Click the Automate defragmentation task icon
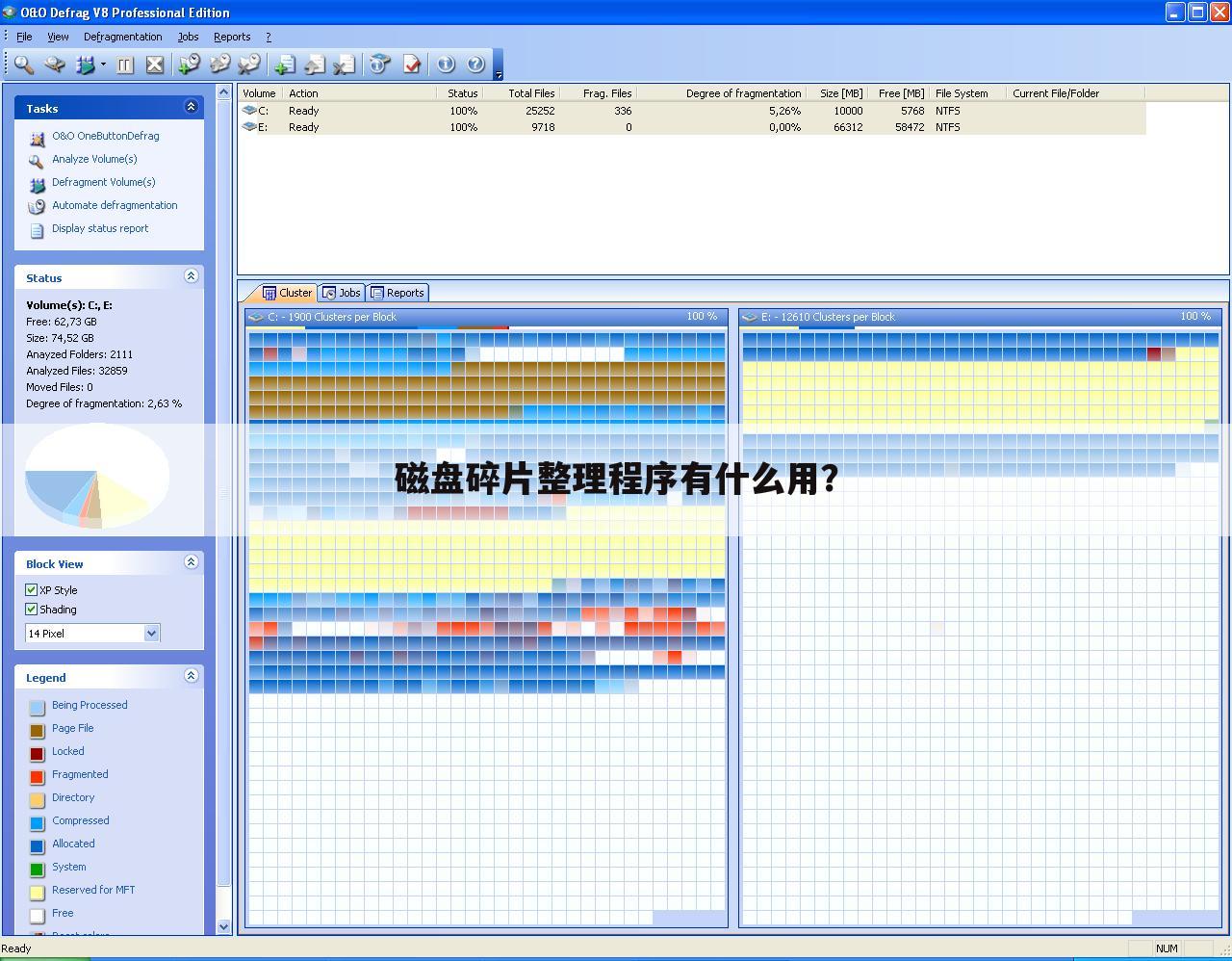1232x961 pixels. click(37, 207)
